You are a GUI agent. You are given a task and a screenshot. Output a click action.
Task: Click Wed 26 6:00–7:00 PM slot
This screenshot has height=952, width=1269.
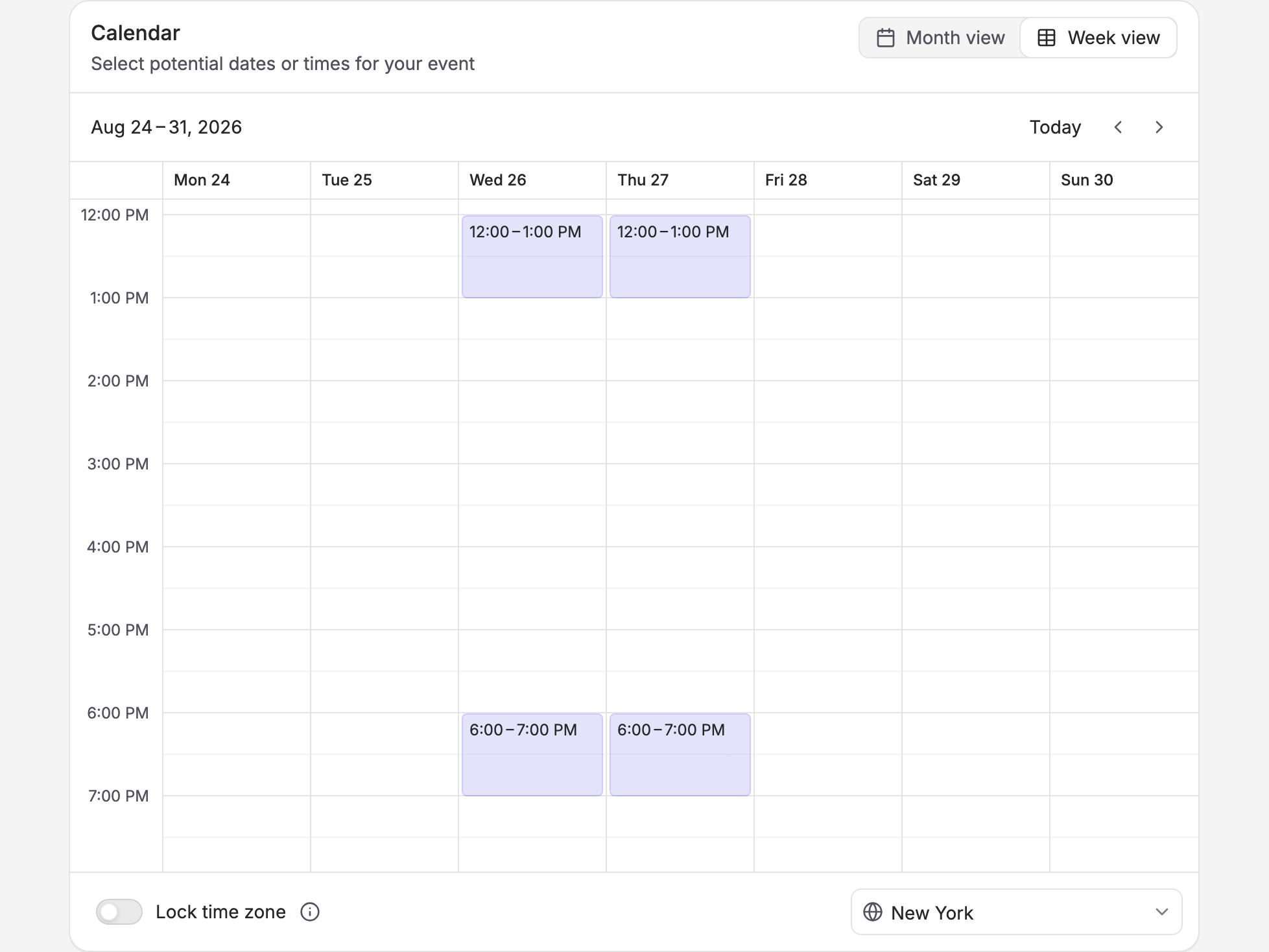click(532, 755)
